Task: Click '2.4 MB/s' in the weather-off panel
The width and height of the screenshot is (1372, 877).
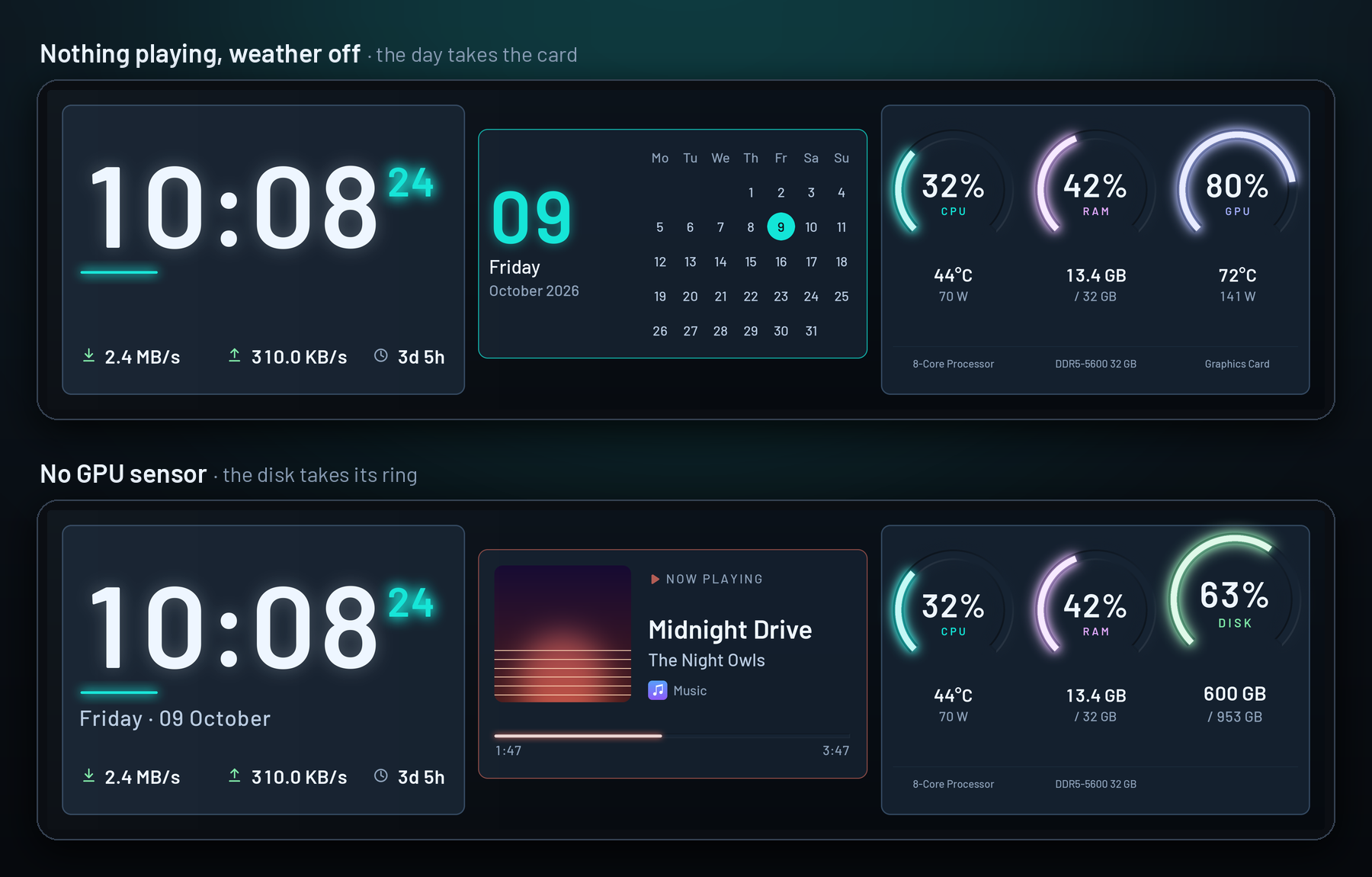Action: coord(143,357)
